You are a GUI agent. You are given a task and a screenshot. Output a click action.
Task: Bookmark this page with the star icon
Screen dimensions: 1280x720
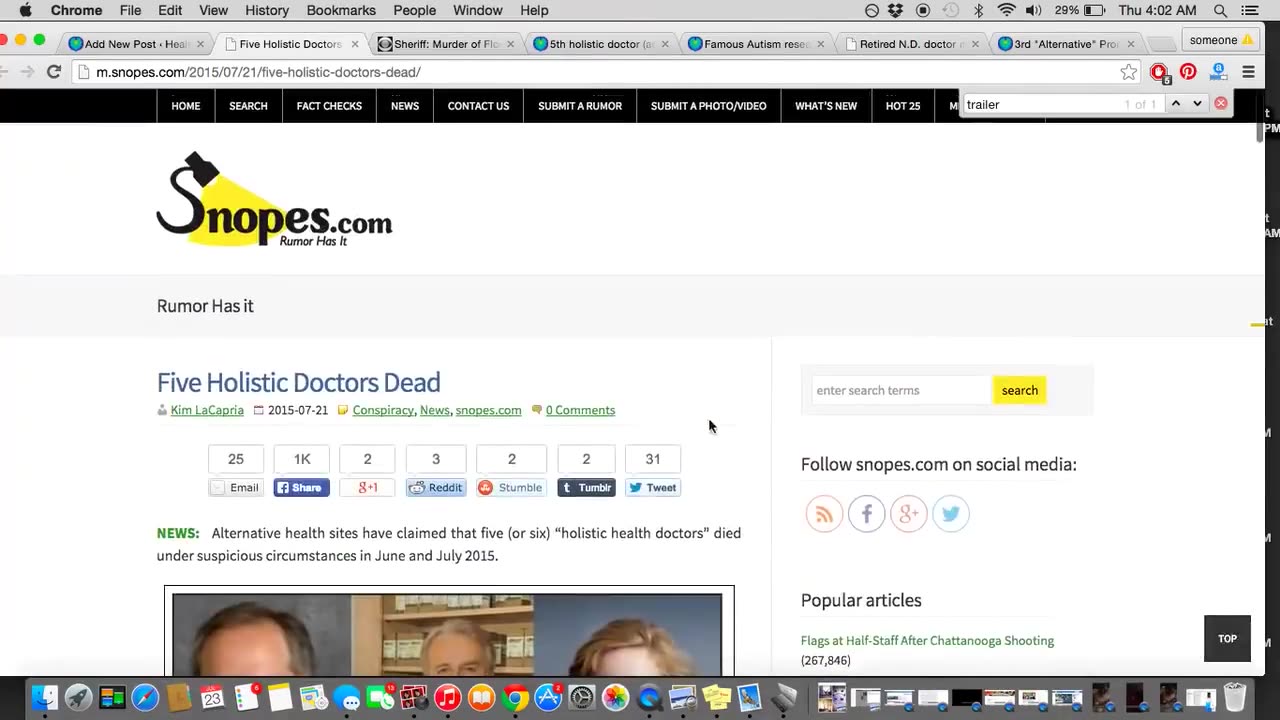coord(1128,72)
